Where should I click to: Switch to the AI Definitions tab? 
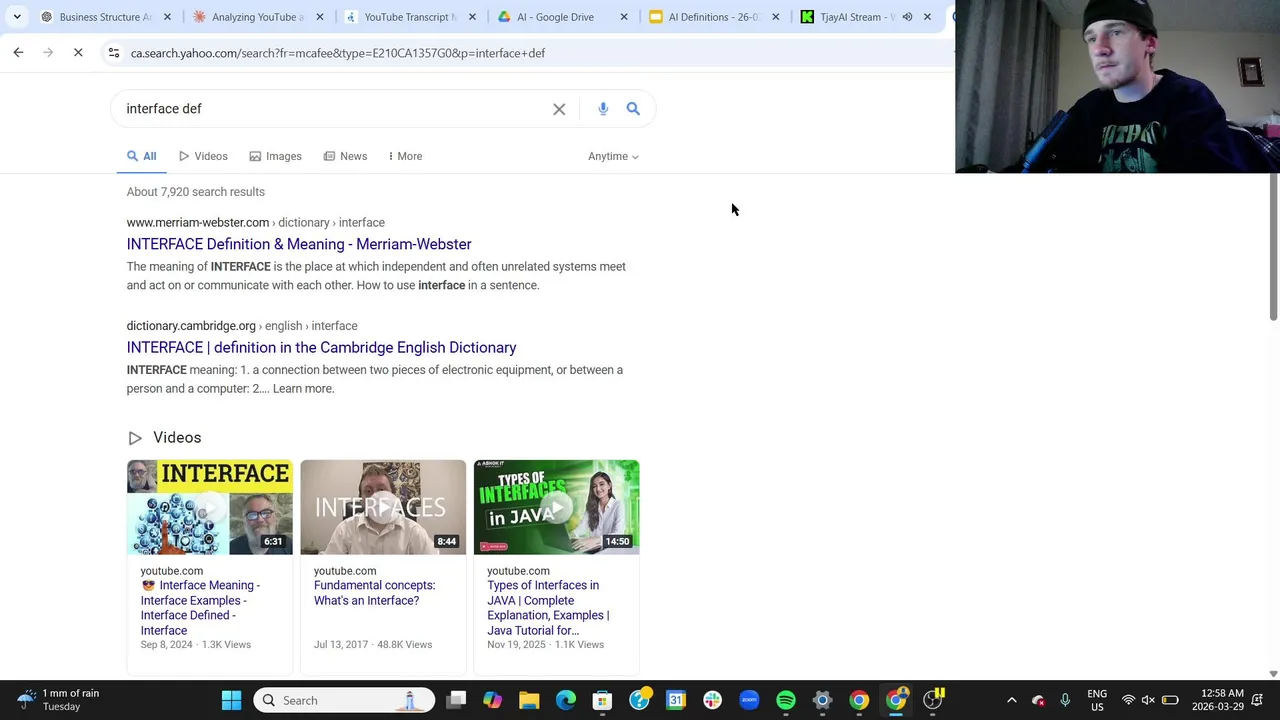[706, 17]
